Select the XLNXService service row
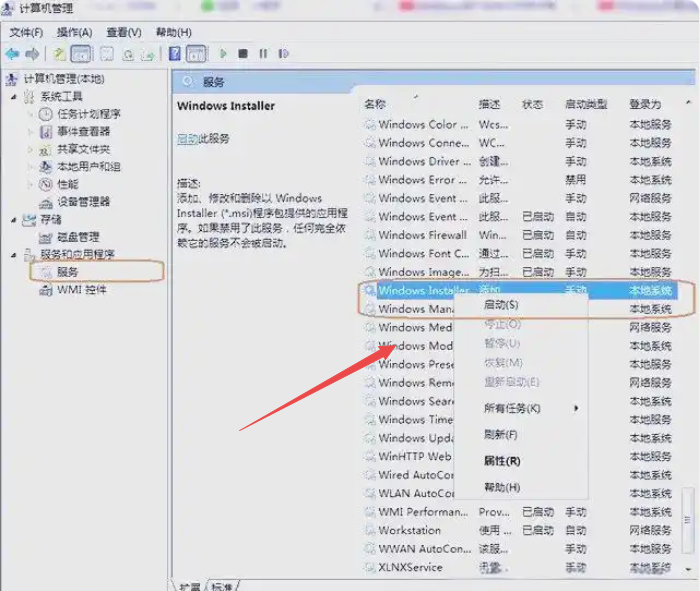Screen dimensions: 700x591 point(519,567)
